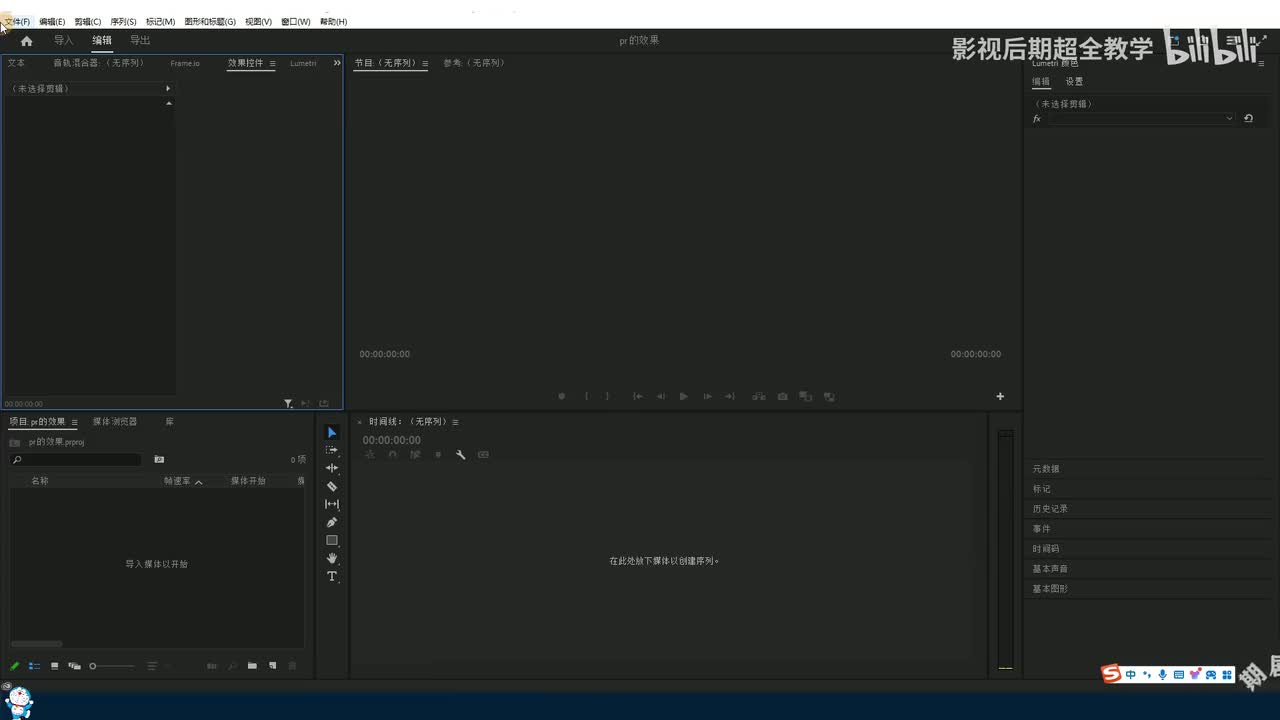The width and height of the screenshot is (1280, 720).
Task: Open the 剪辑(C) menu
Action: pos(88,21)
